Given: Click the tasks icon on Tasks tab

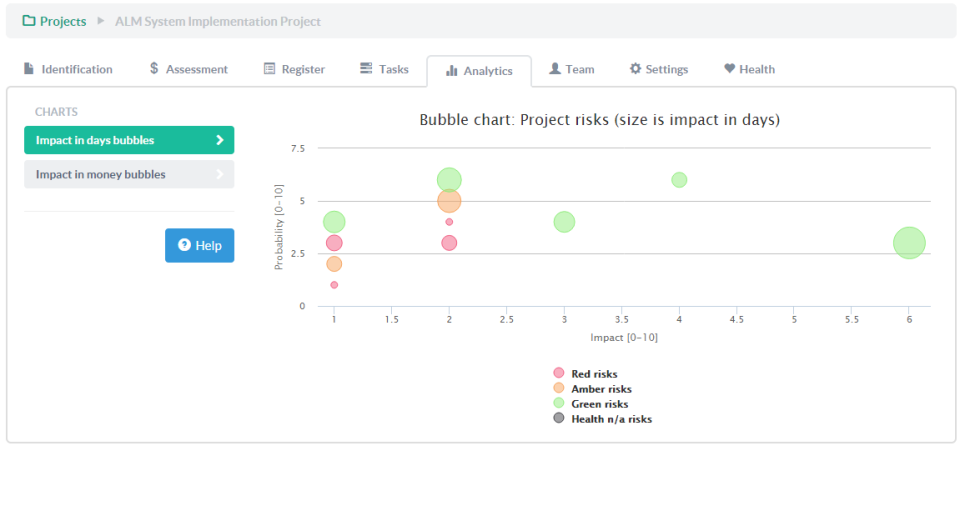Looking at the screenshot, I should click(x=366, y=69).
